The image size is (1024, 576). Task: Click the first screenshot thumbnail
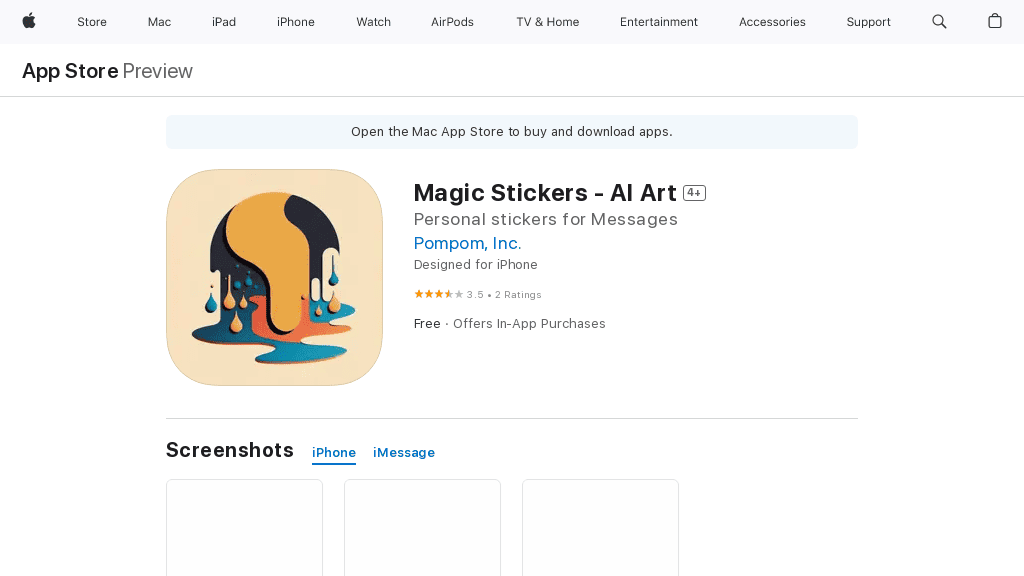pyautogui.click(x=244, y=527)
